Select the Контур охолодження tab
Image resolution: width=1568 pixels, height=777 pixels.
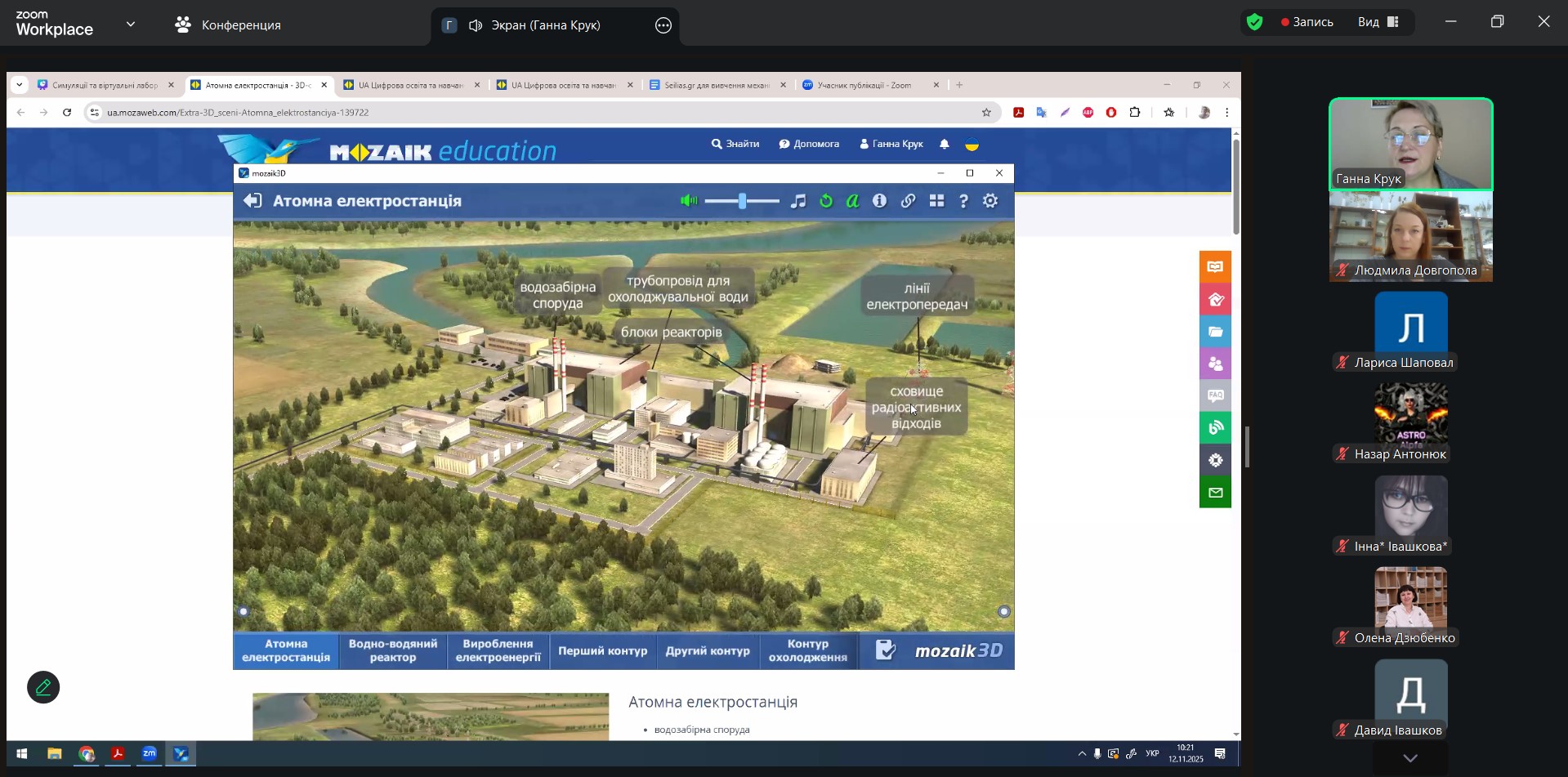[807, 650]
